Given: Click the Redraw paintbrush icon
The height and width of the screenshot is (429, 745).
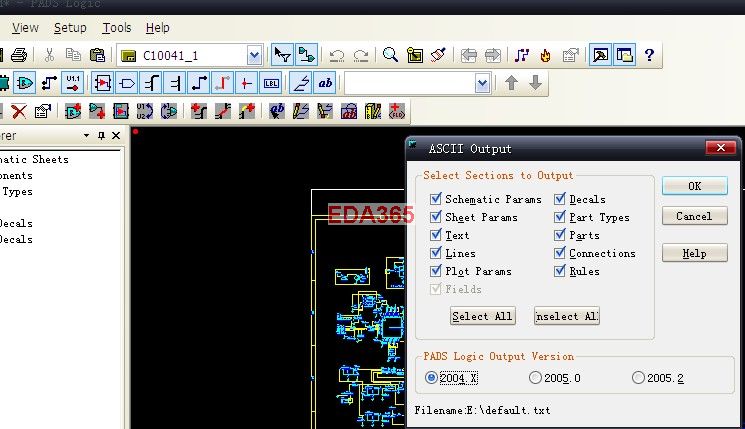Looking at the screenshot, I should coord(439,55).
